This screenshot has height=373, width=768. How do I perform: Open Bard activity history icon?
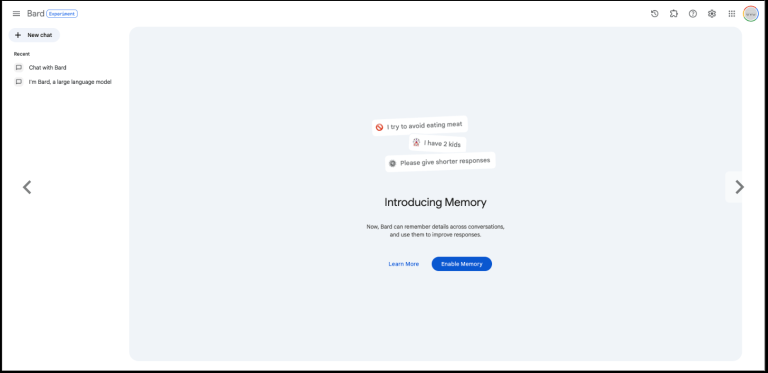(x=654, y=14)
